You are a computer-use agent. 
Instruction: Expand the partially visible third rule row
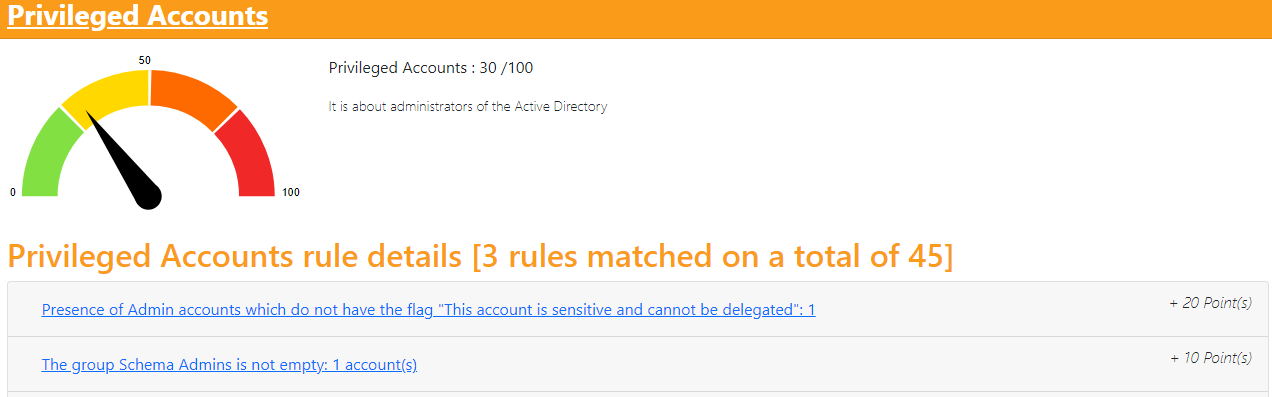pos(638,394)
